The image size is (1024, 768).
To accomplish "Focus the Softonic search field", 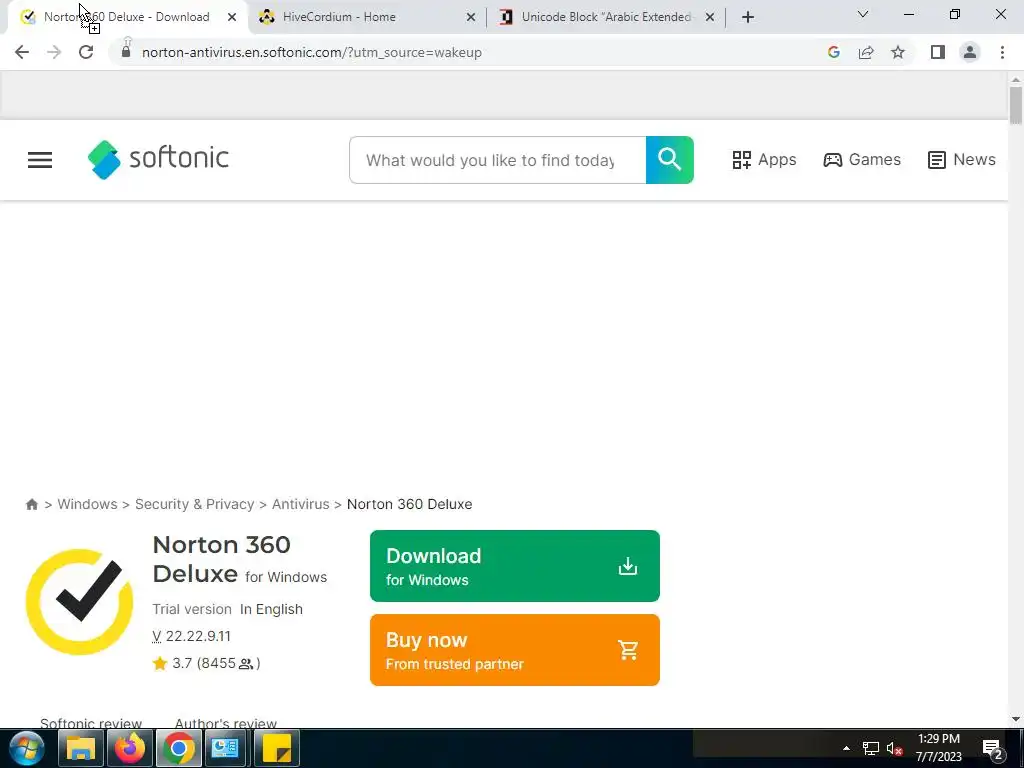I will [x=498, y=160].
